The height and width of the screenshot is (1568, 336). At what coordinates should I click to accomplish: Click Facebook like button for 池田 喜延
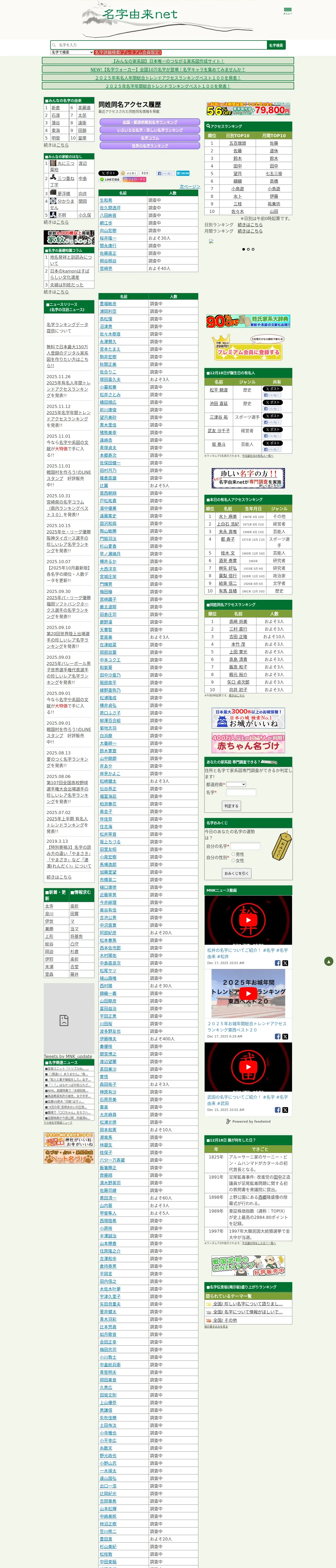[272, 408]
